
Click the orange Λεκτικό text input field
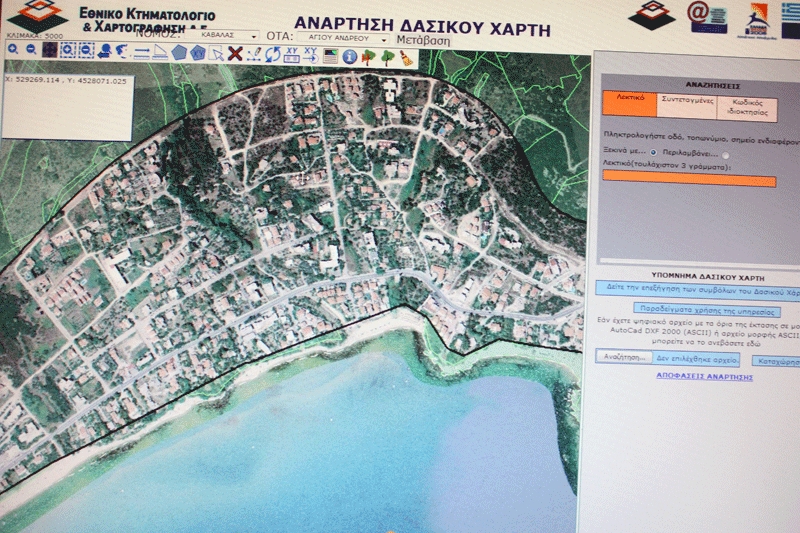(x=688, y=181)
